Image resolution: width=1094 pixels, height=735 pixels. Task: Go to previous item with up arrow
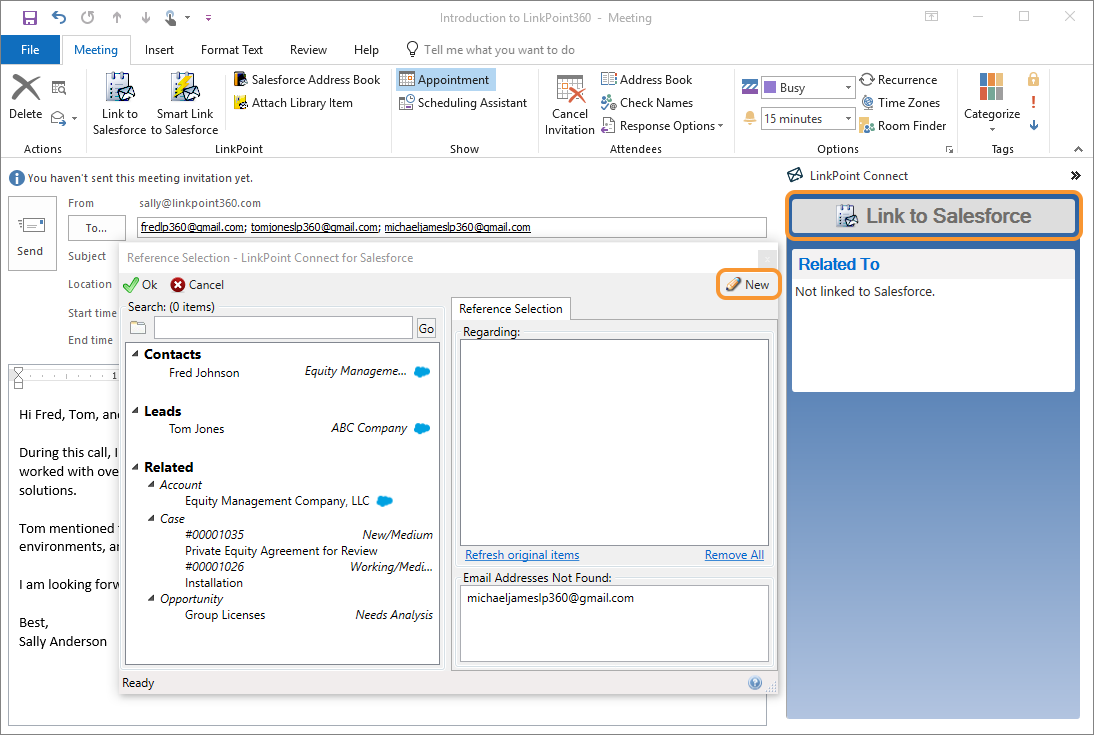(x=117, y=17)
